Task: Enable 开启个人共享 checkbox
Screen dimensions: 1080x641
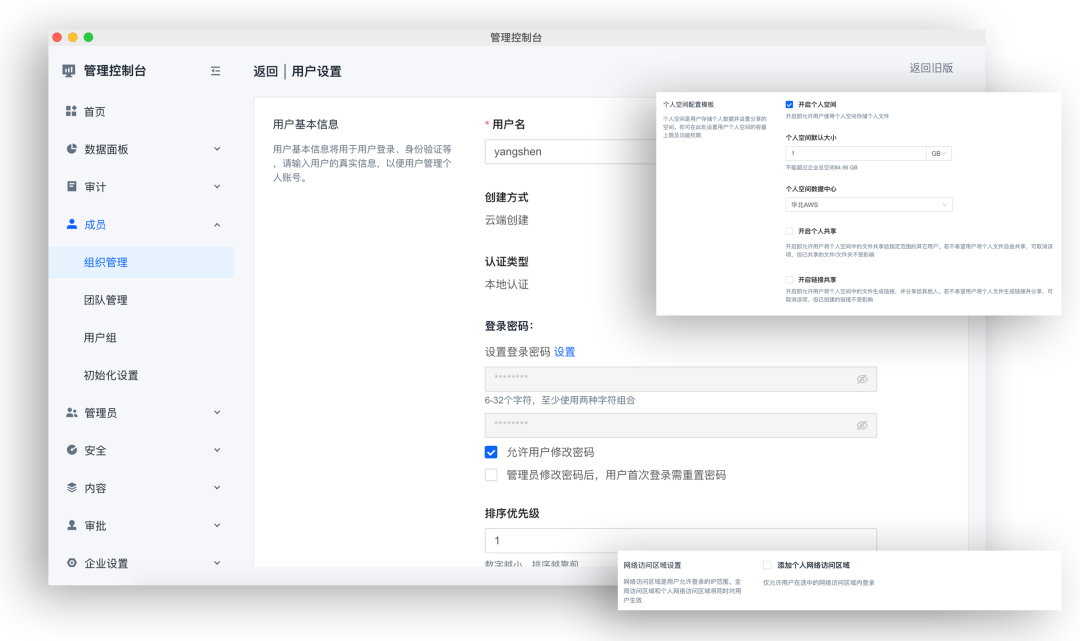Action: click(x=789, y=231)
